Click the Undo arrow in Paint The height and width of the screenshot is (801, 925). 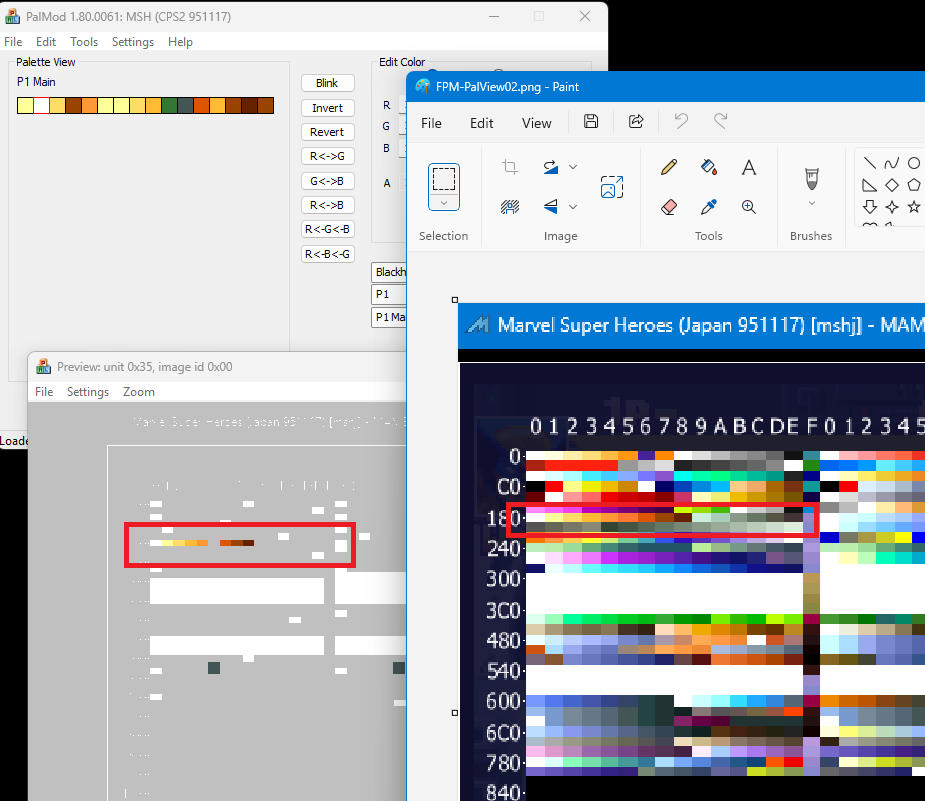click(x=681, y=121)
